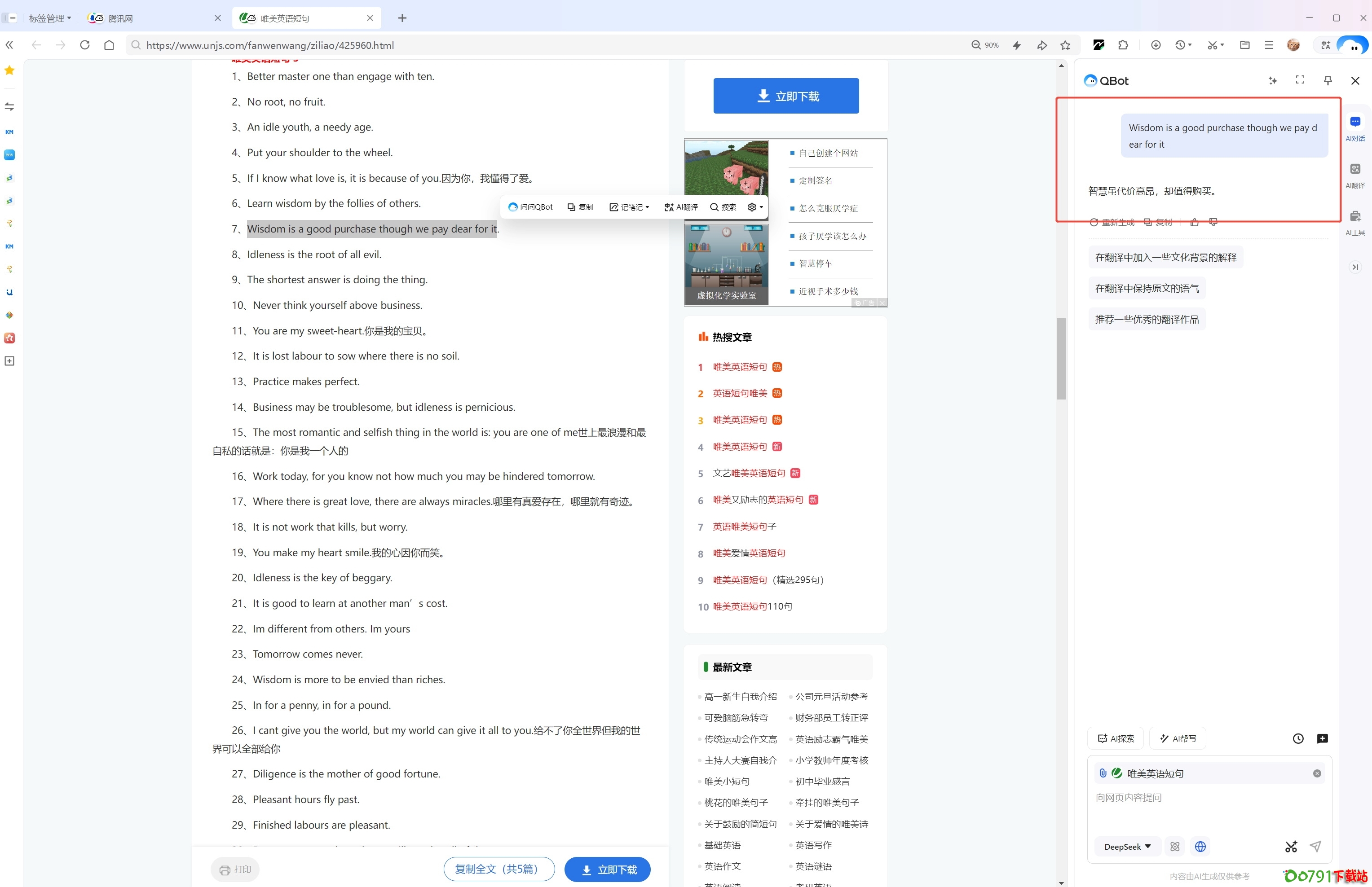Open the AI工具 sidebar panel

click(x=1355, y=221)
